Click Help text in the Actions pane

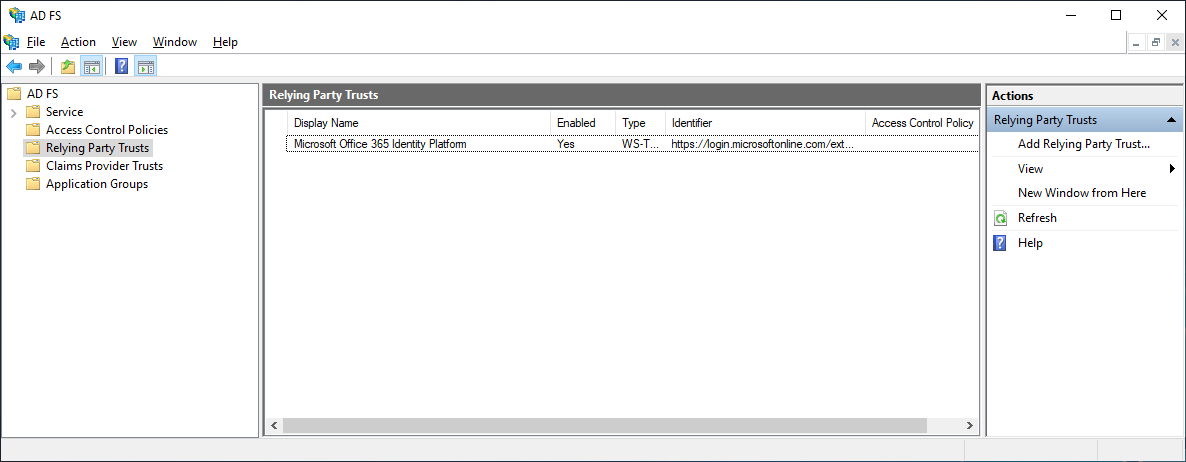coord(1030,243)
